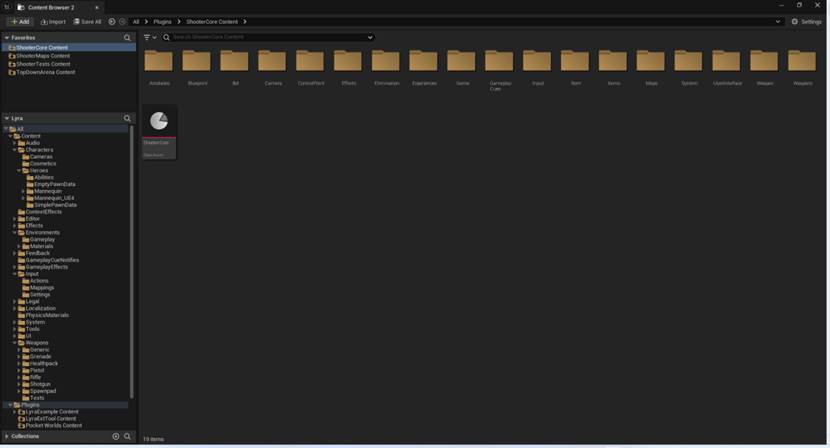The width and height of the screenshot is (830, 448).
Task: Open the filter options icon
Action: (148, 38)
